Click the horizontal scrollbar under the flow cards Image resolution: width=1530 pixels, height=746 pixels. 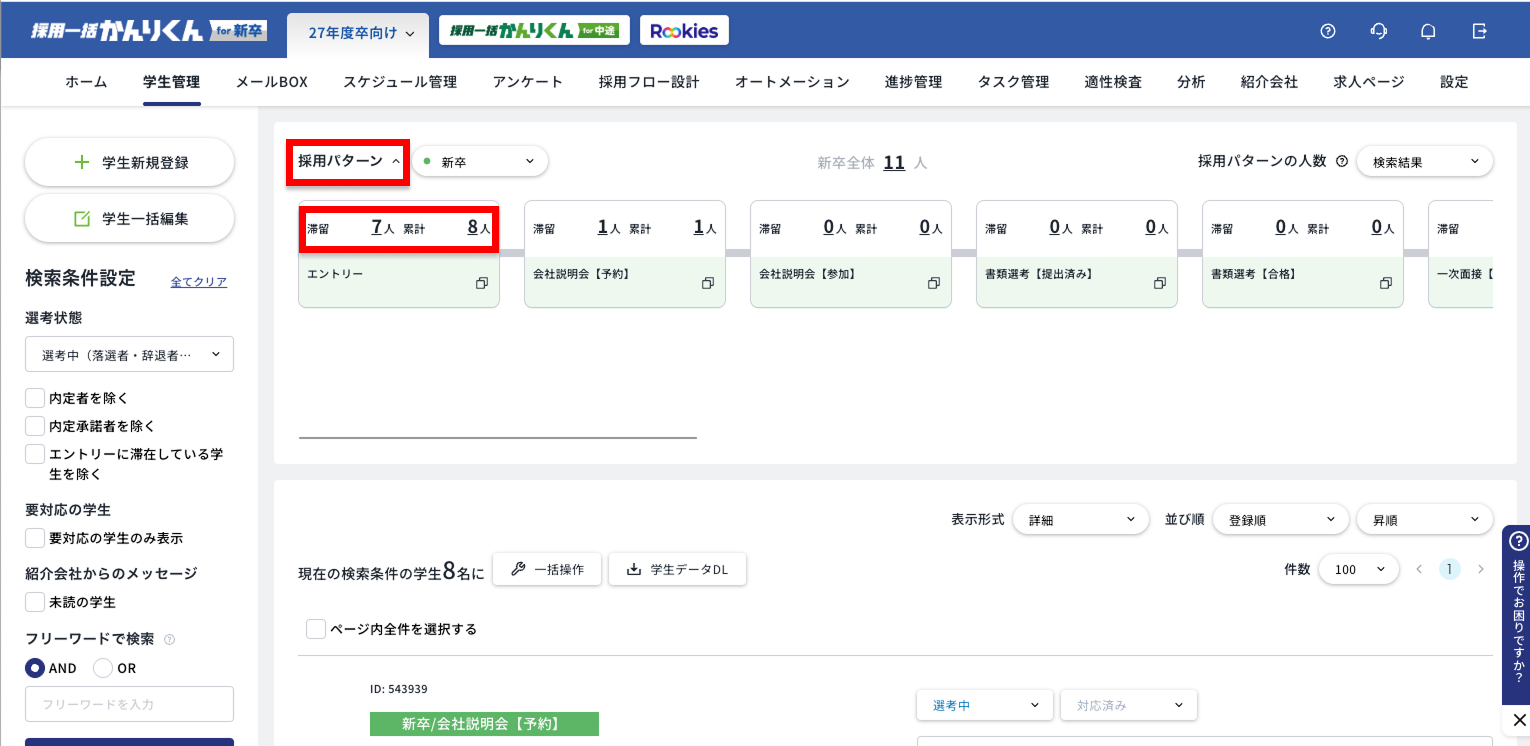click(x=497, y=438)
